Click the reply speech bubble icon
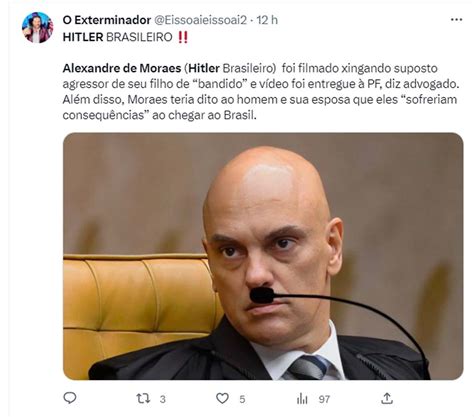Screen dimensions: 474x417 tap(70, 398)
